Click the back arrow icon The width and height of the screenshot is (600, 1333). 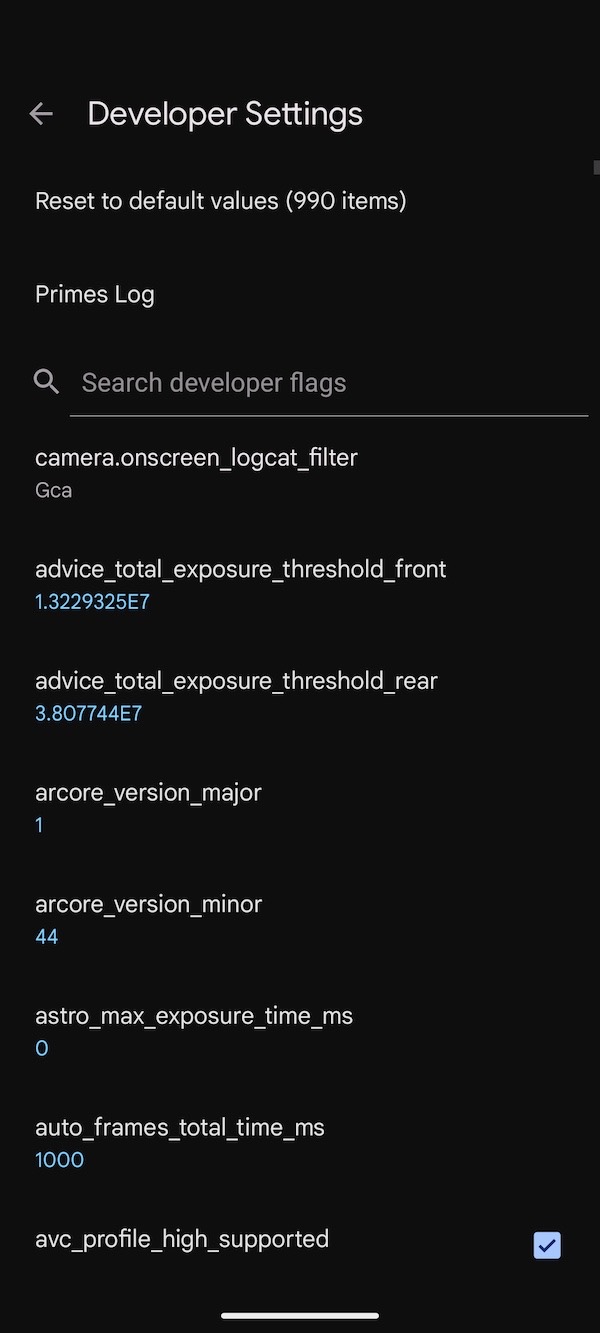[x=40, y=113]
